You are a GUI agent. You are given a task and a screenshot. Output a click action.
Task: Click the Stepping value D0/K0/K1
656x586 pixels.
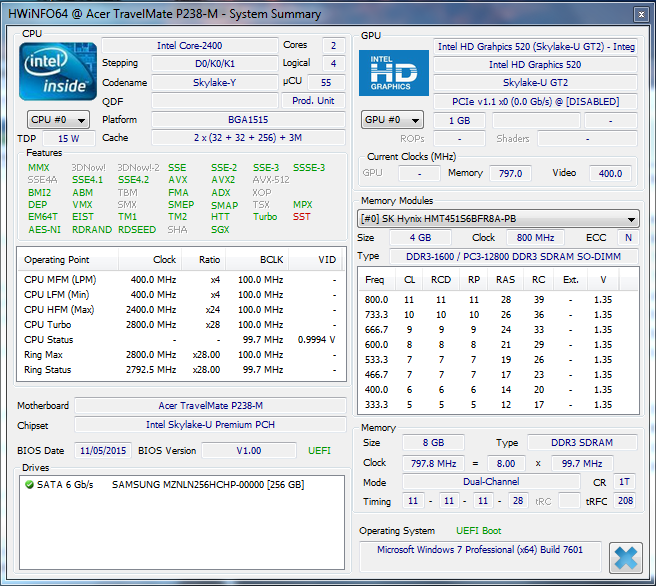tap(215, 64)
